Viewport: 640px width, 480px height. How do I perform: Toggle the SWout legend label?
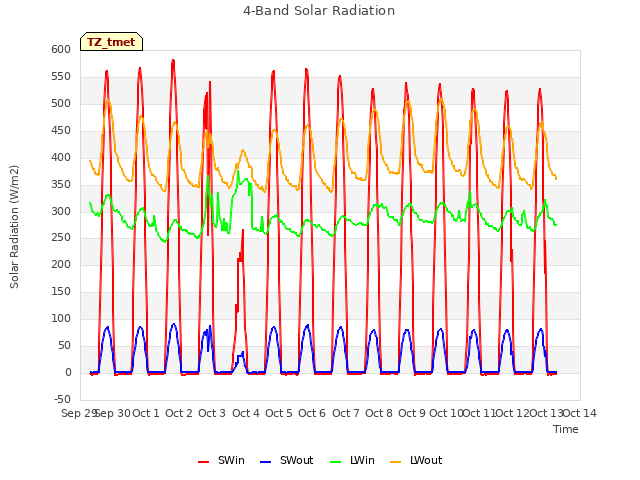pyautogui.click(x=296, y=460)
